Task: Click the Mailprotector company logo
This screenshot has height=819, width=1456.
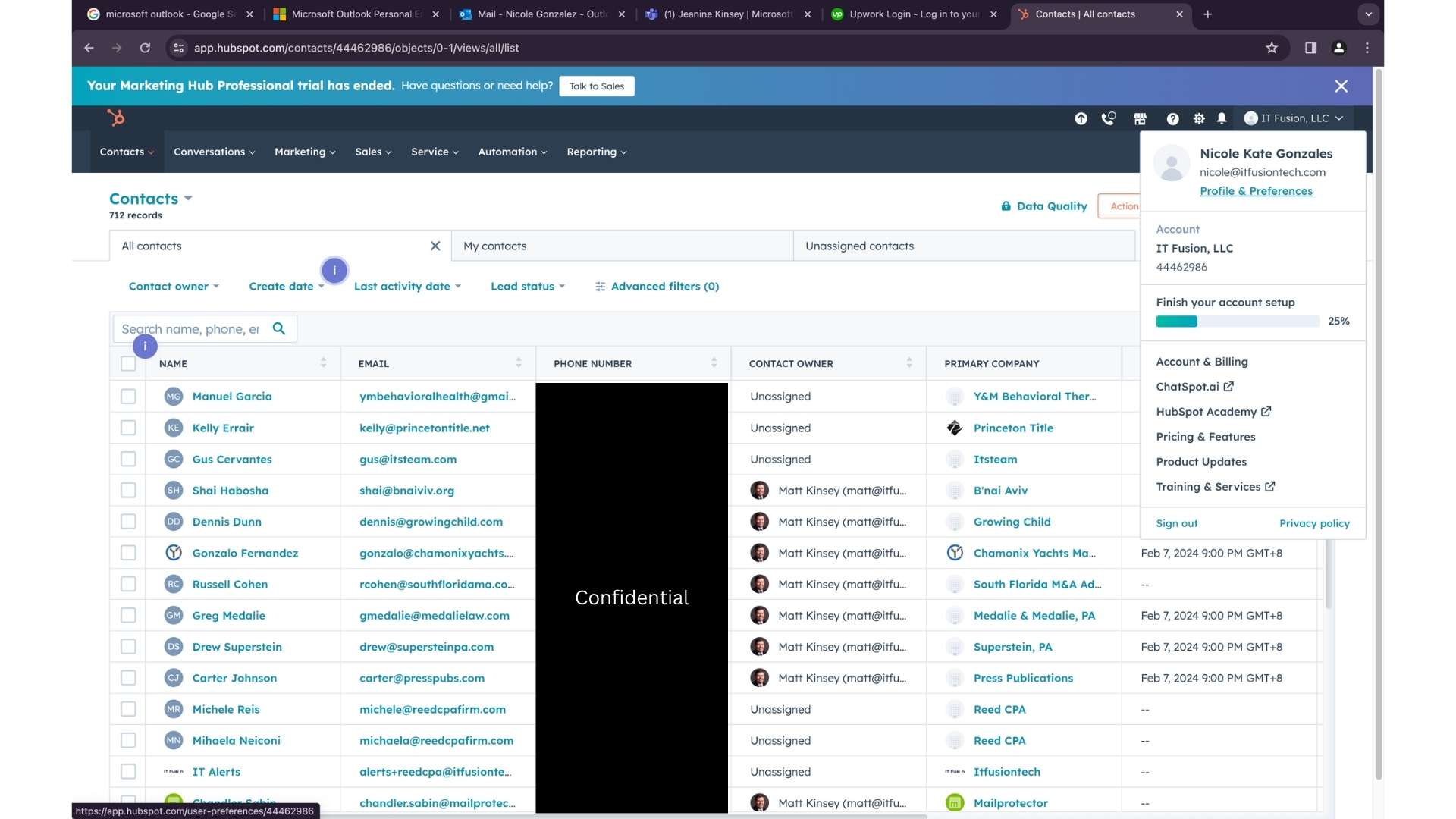Action: 955,802
